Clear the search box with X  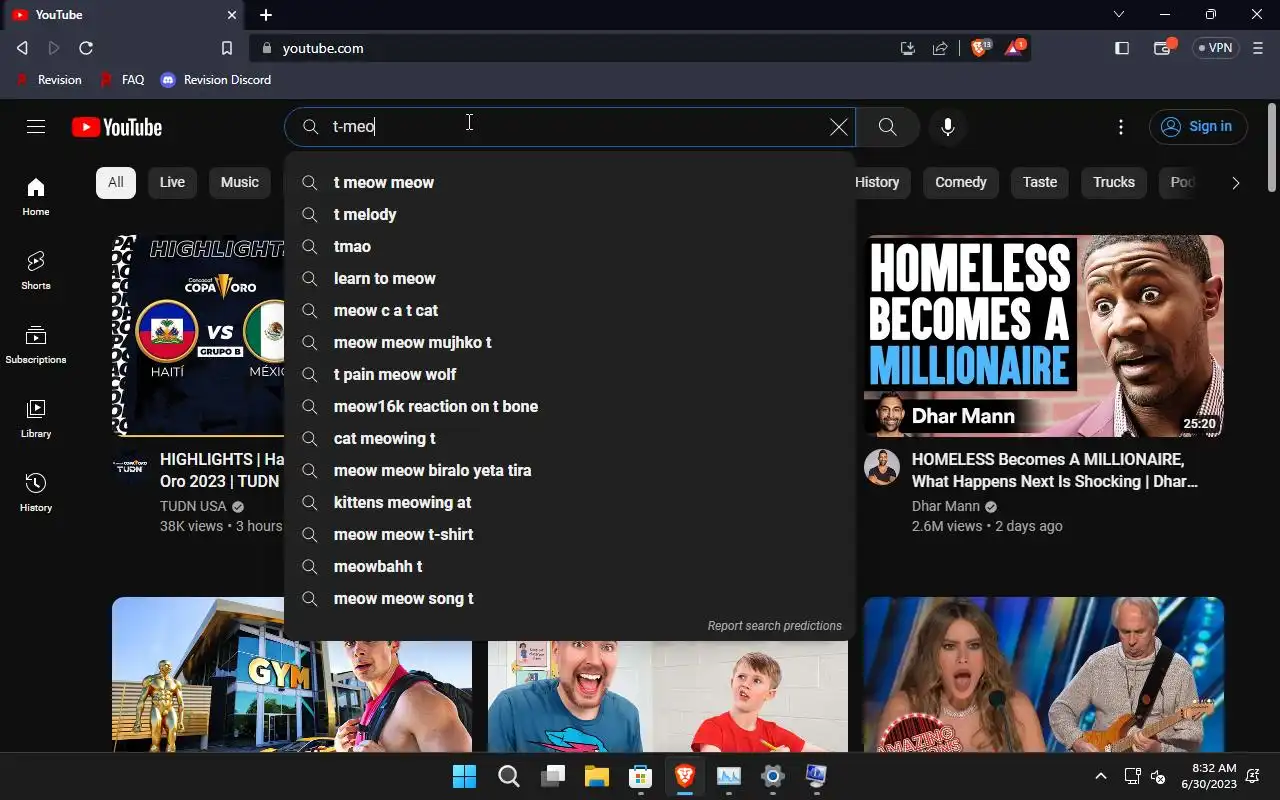[839, 127]
